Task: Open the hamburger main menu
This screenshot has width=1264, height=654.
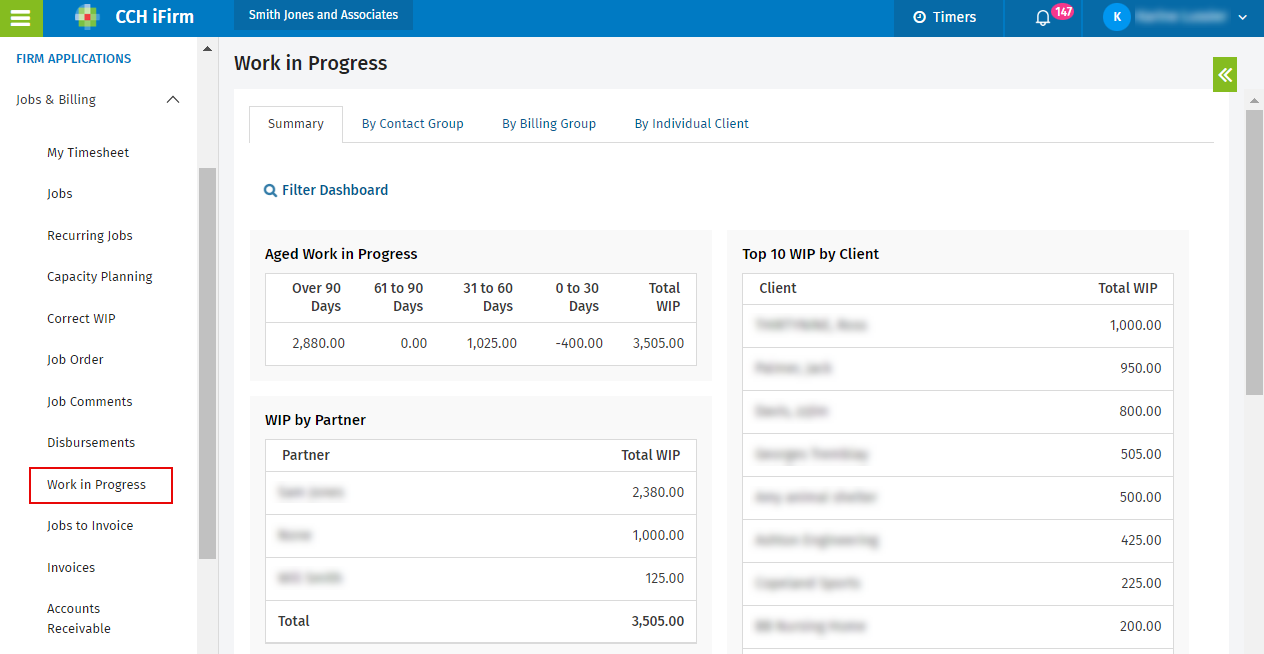Action: pos(22,18)
